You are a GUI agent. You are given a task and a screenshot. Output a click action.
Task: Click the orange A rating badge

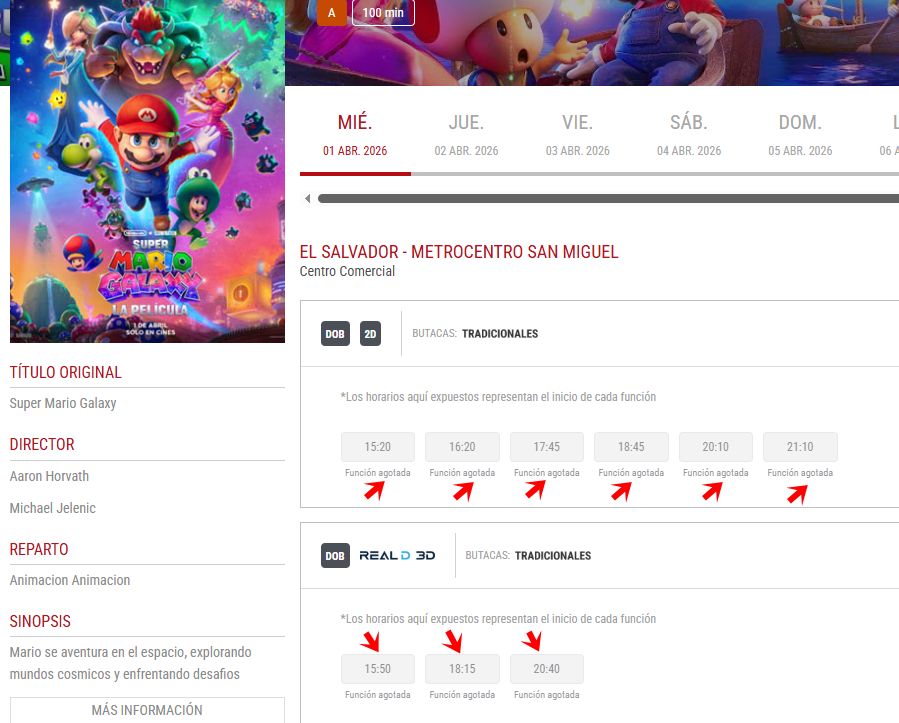click(x=332, y=13)
